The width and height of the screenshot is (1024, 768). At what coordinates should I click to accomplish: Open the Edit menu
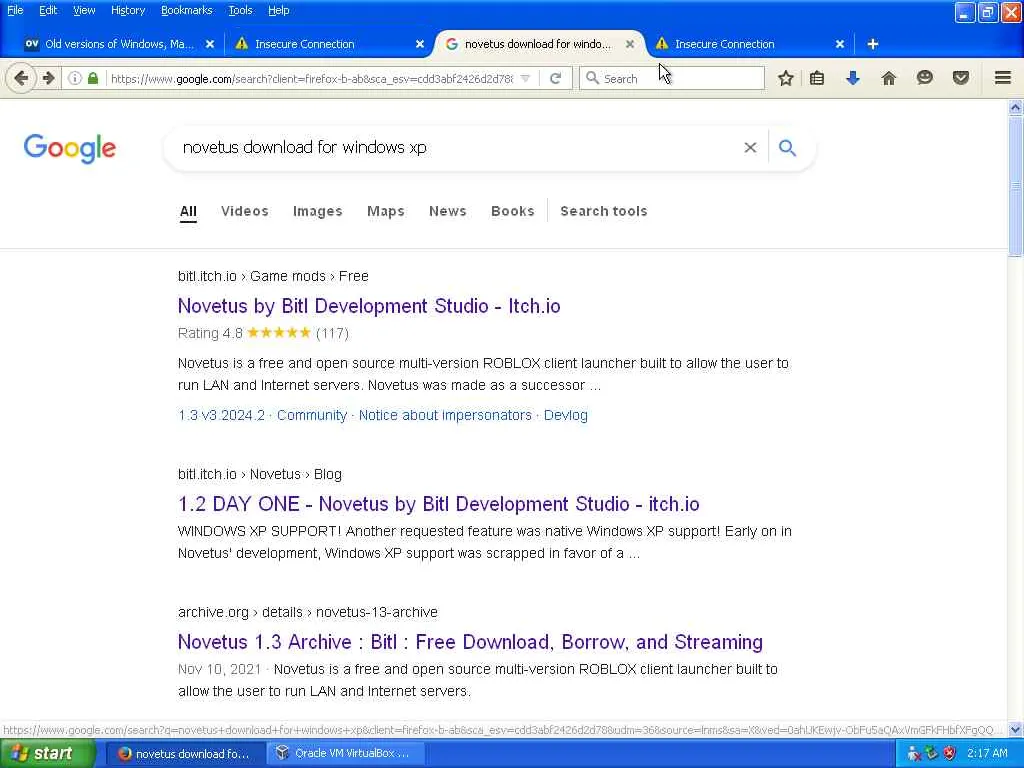coord(48,10)
